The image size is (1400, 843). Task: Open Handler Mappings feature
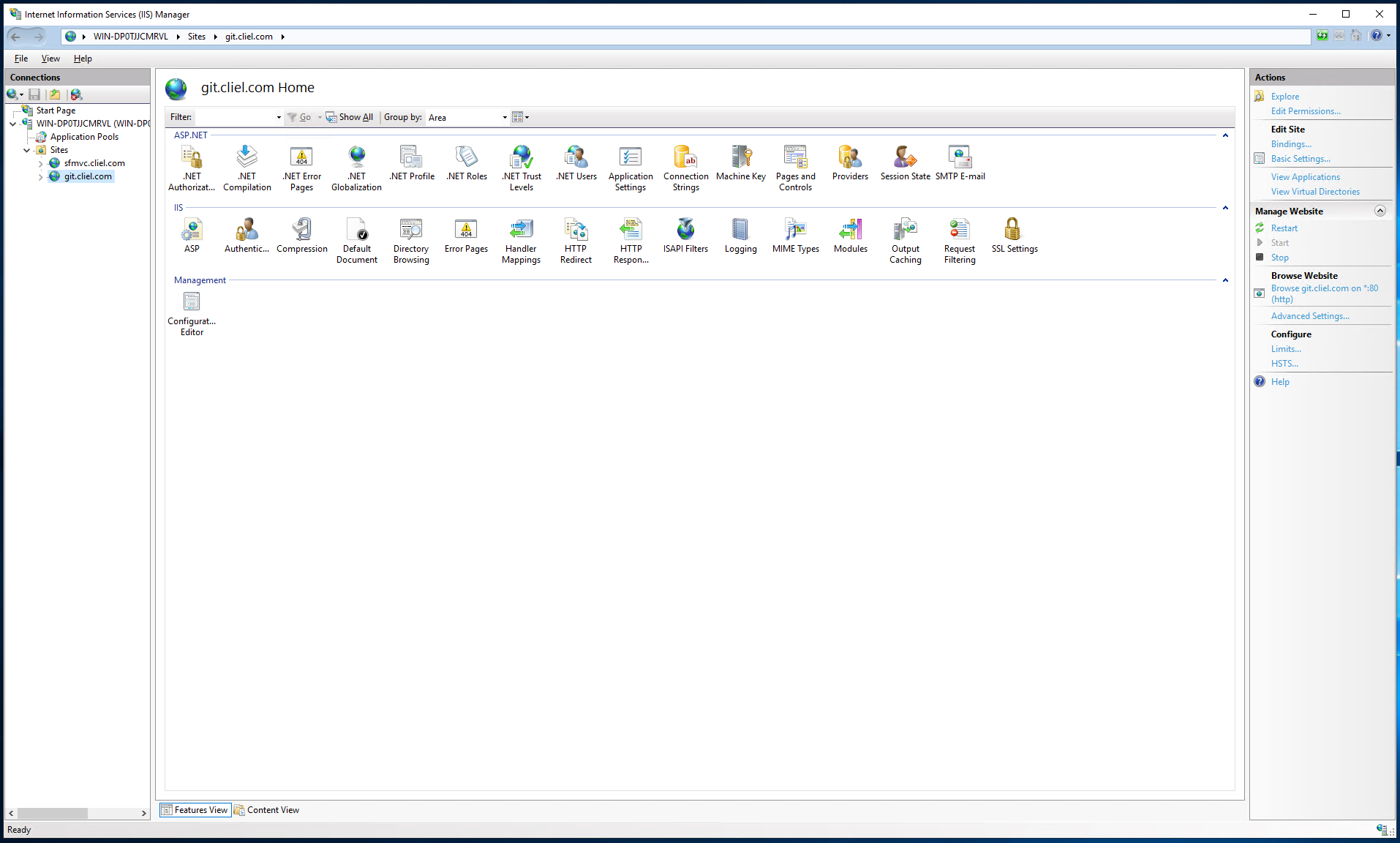tap(522, 240)
